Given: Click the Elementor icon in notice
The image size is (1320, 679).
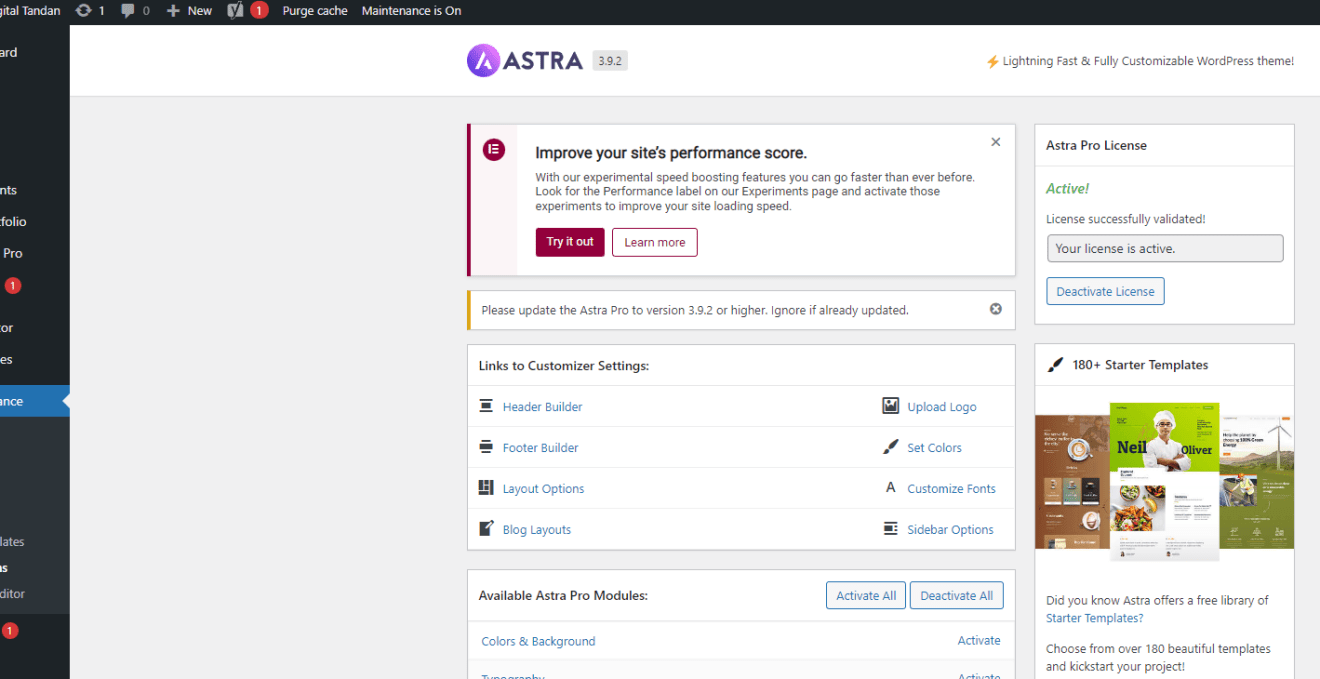Looking at the screenshot, I should (x=493, y=150).
